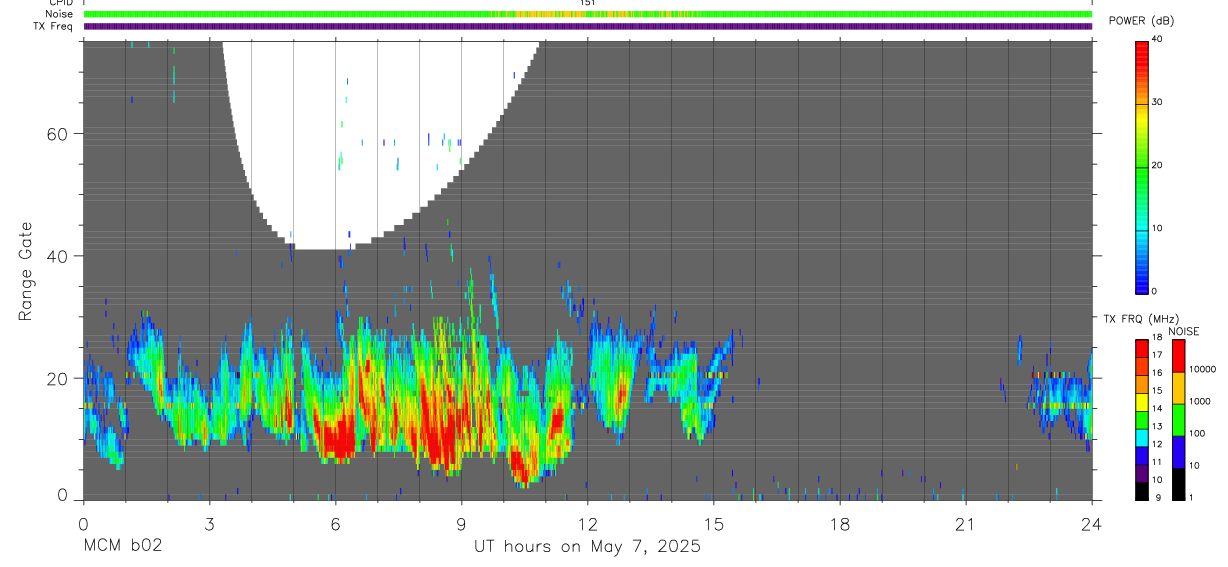
Task: Click the 24 tick label on time axis
Action: (x=1092, y=524)
